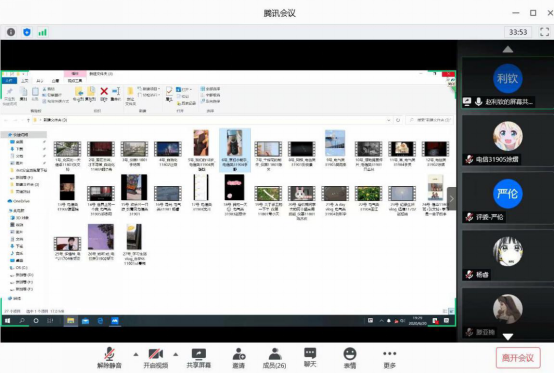Expand the audio options arrow beside mute
The image size is (555, 373).
pos(136,354)
